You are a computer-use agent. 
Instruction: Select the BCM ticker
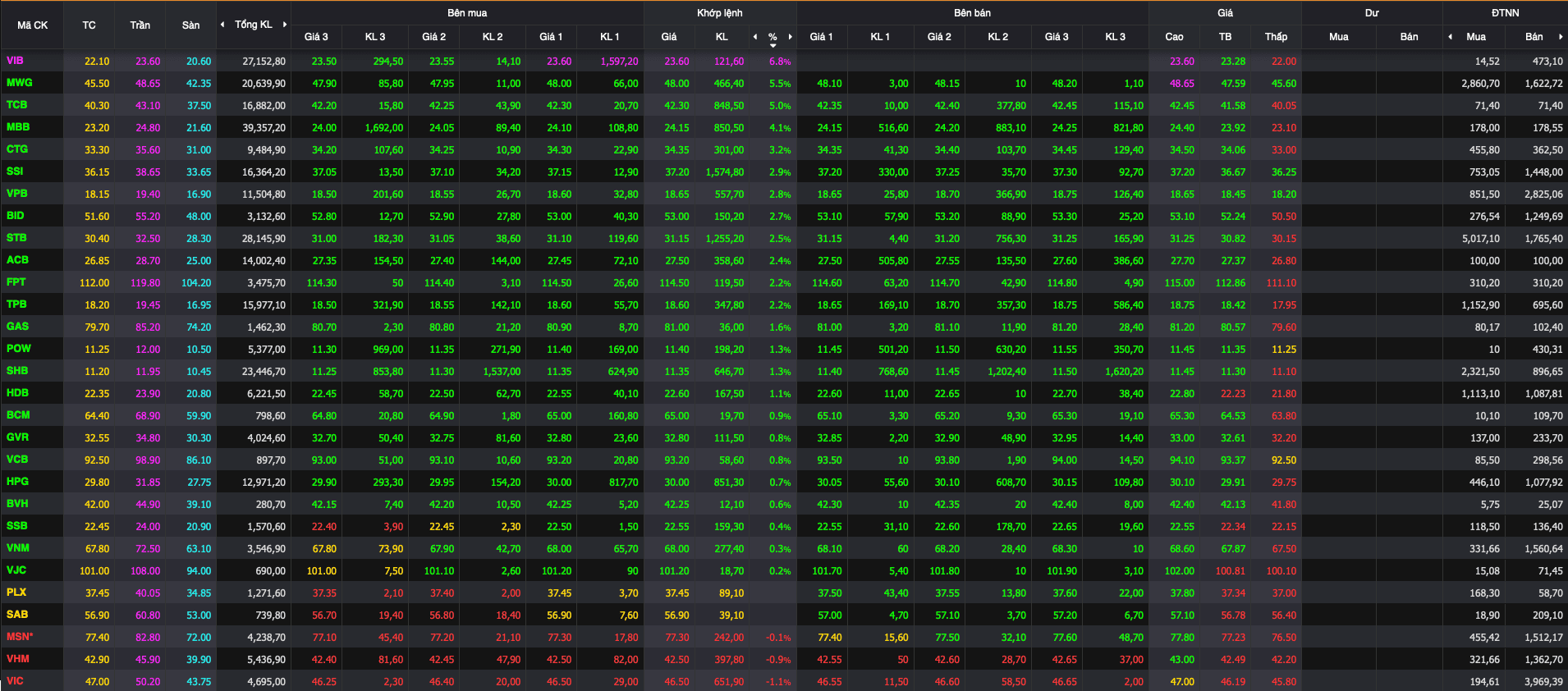(18, 415)
